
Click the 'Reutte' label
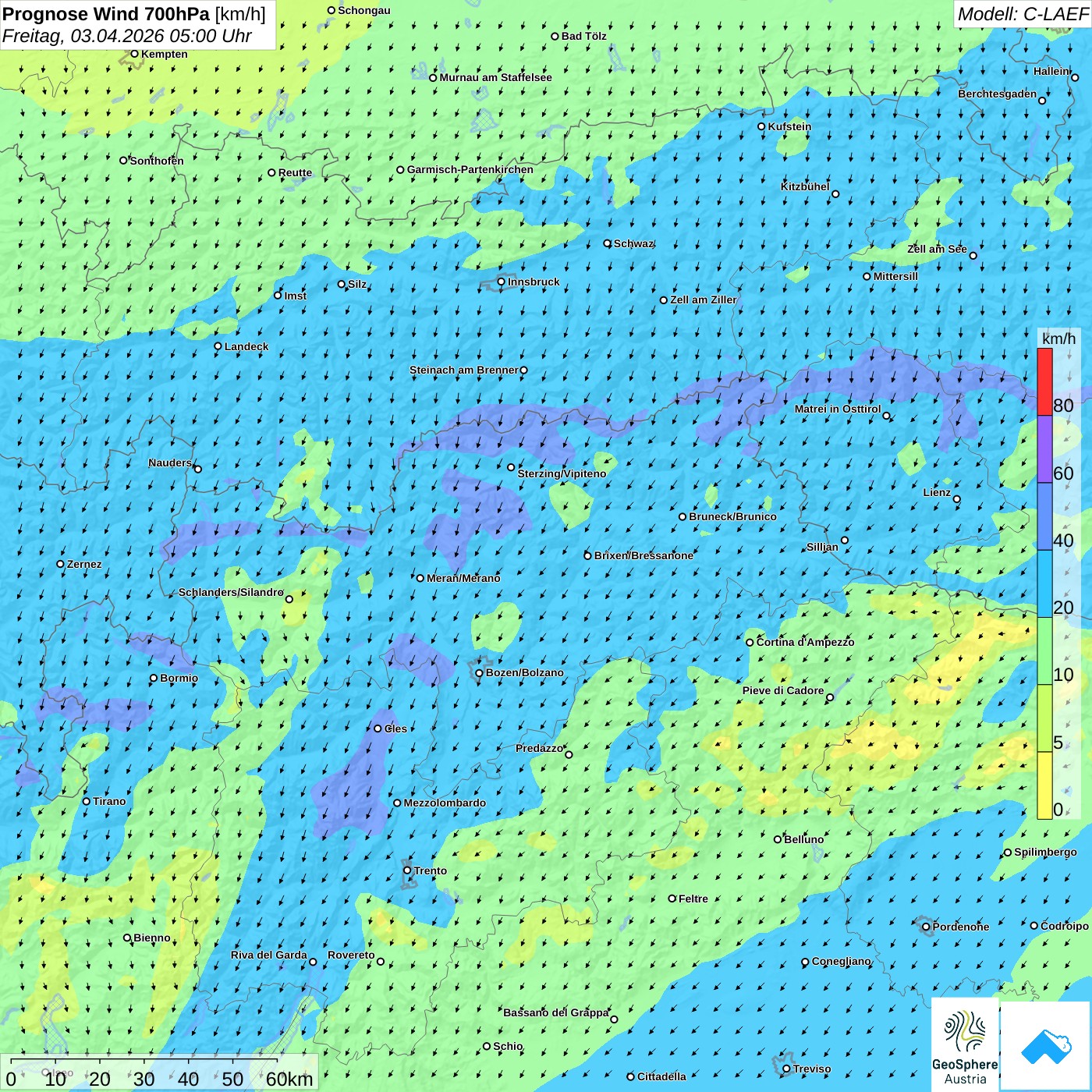[x=295, y=172]
